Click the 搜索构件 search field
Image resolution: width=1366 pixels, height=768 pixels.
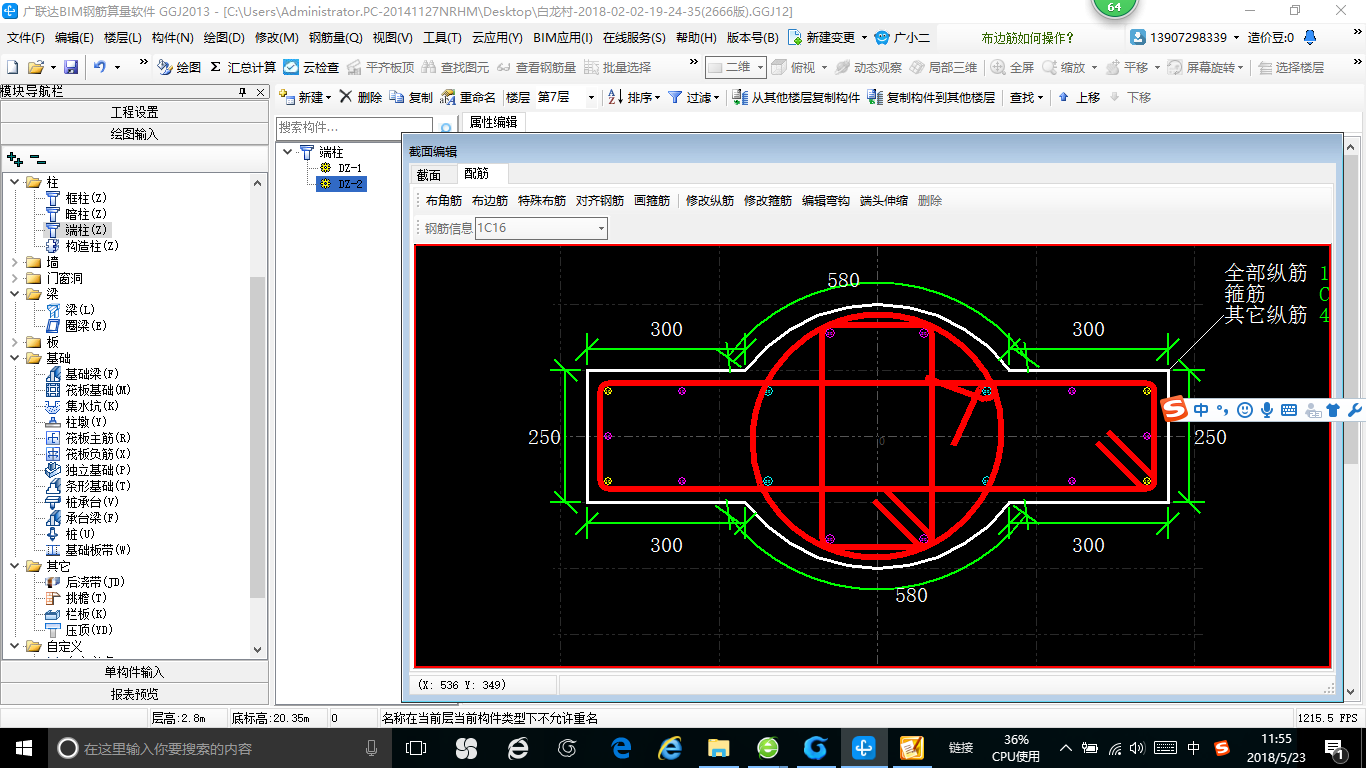(x=355, y=128)
